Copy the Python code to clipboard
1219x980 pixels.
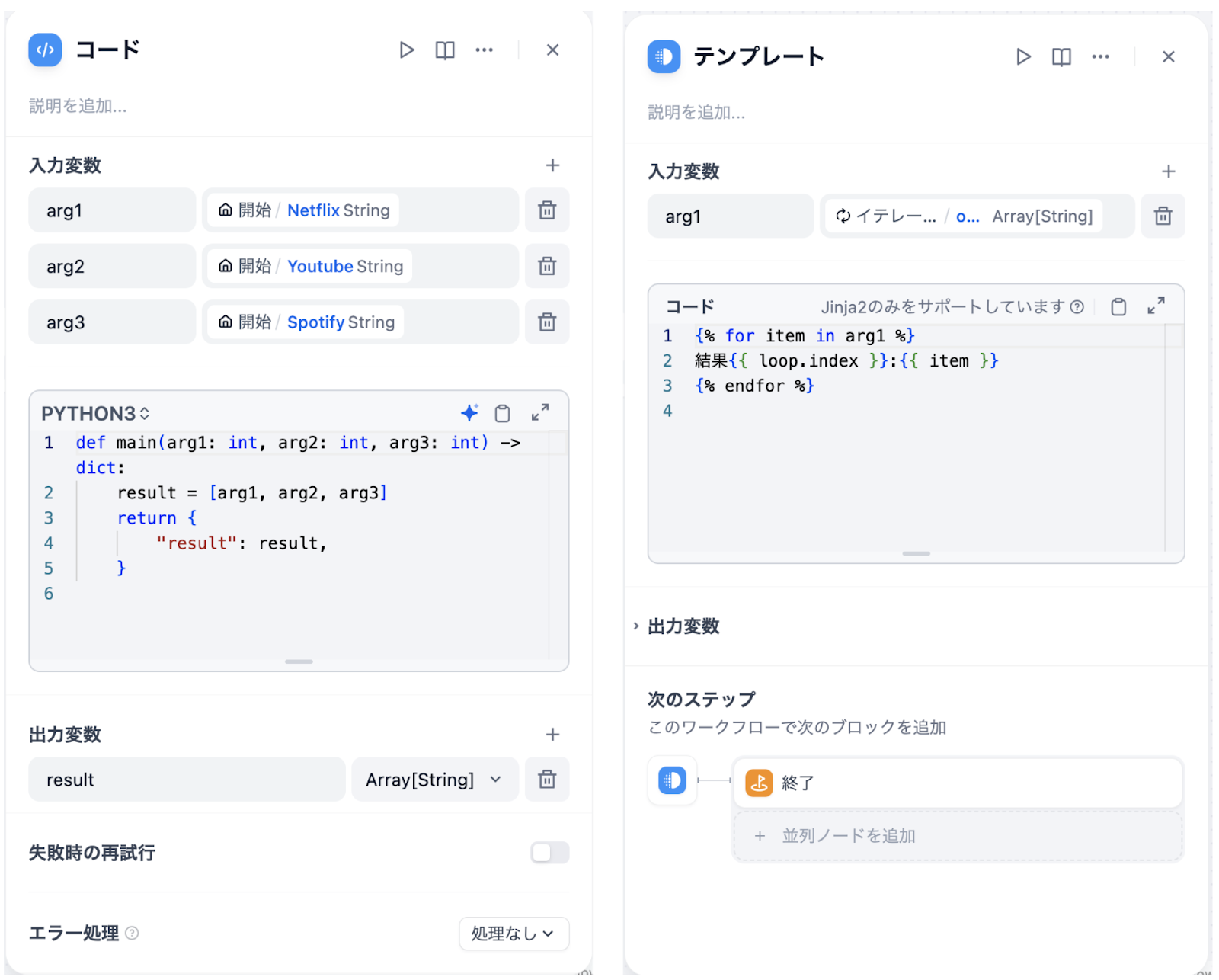coord(502,413)
